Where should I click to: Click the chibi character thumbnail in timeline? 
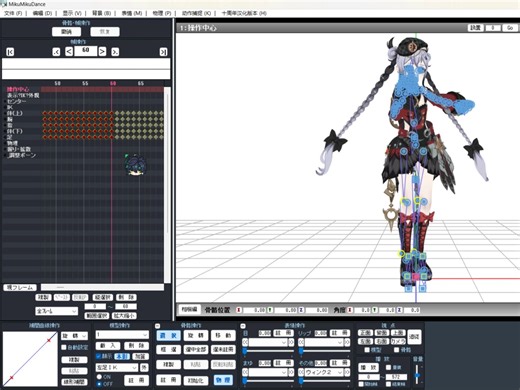[x=135, y=165]
